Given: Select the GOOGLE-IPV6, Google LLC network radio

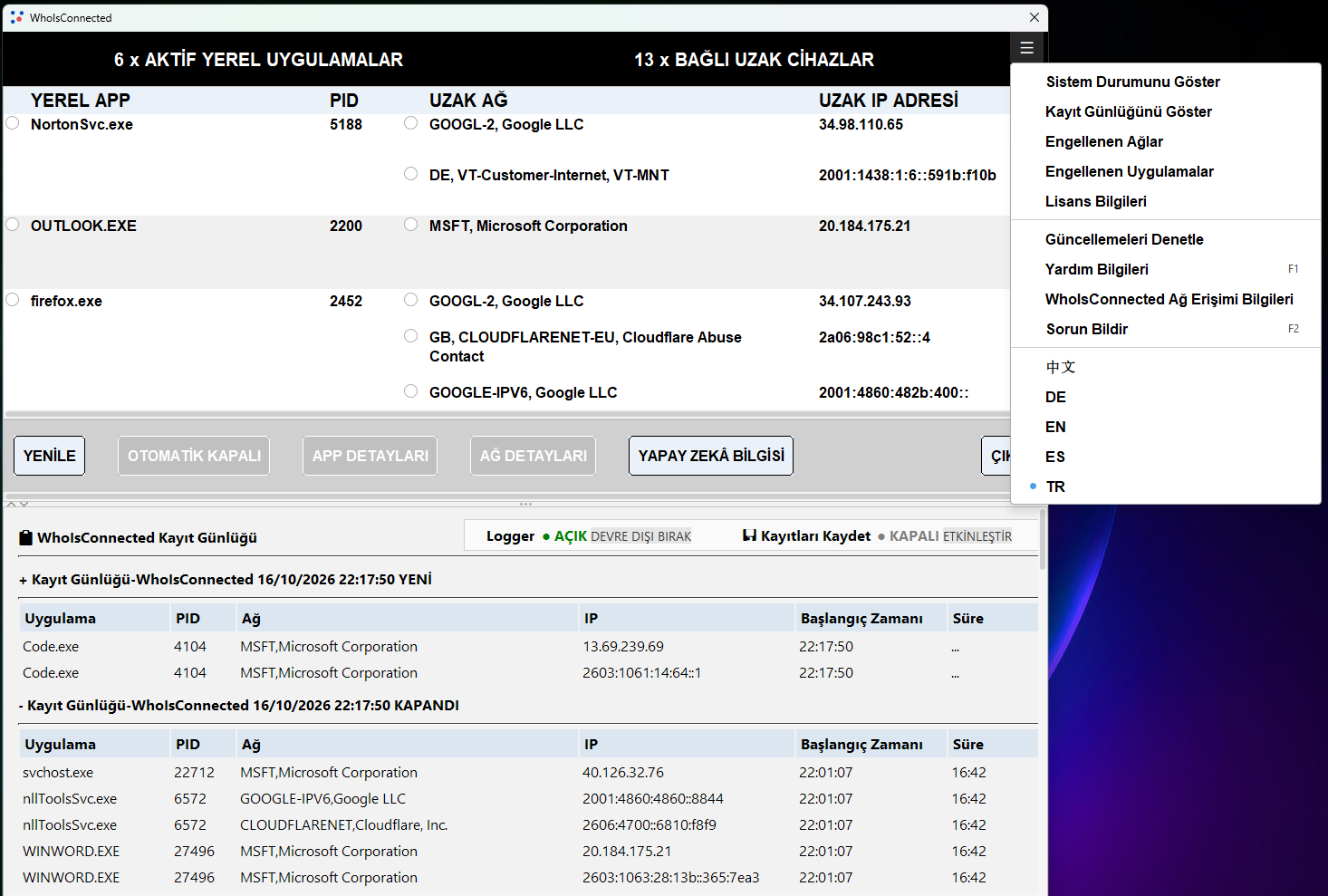Looking at the screenshot, I should 411,391.
